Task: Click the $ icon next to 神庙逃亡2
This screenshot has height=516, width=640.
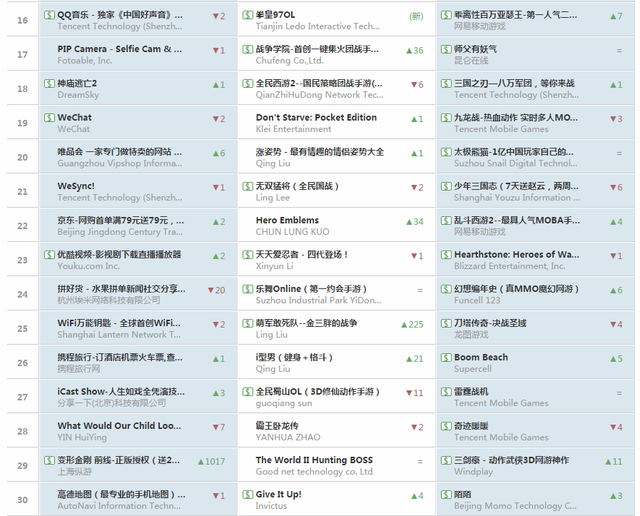Action: pos(49,83)
